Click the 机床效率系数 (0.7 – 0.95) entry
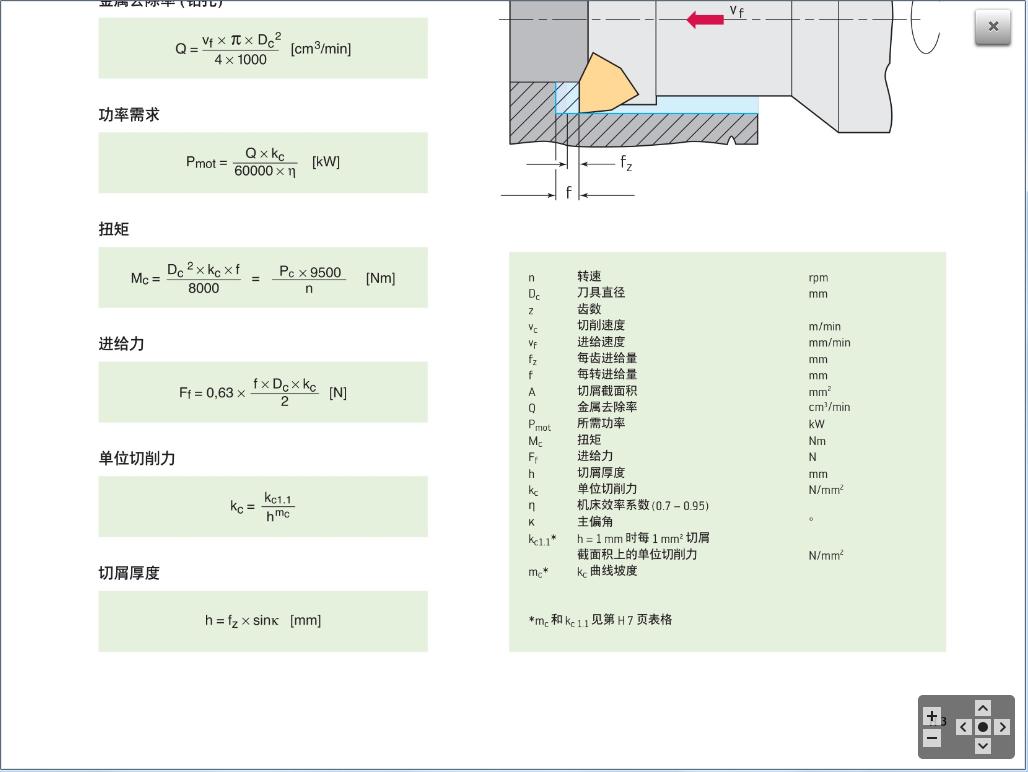The height and width of the screenshot is (772, 1028). [x=642, y=505]
